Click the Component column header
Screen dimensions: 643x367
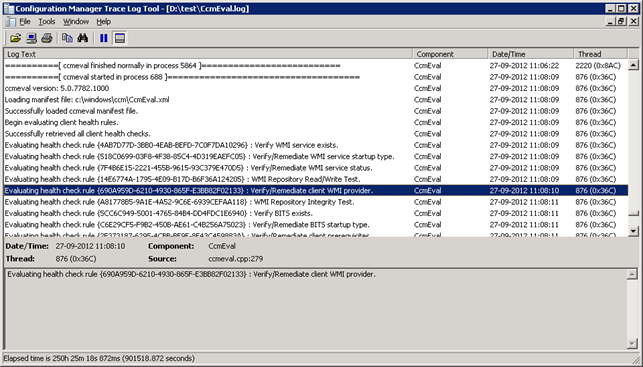(450, 54)
